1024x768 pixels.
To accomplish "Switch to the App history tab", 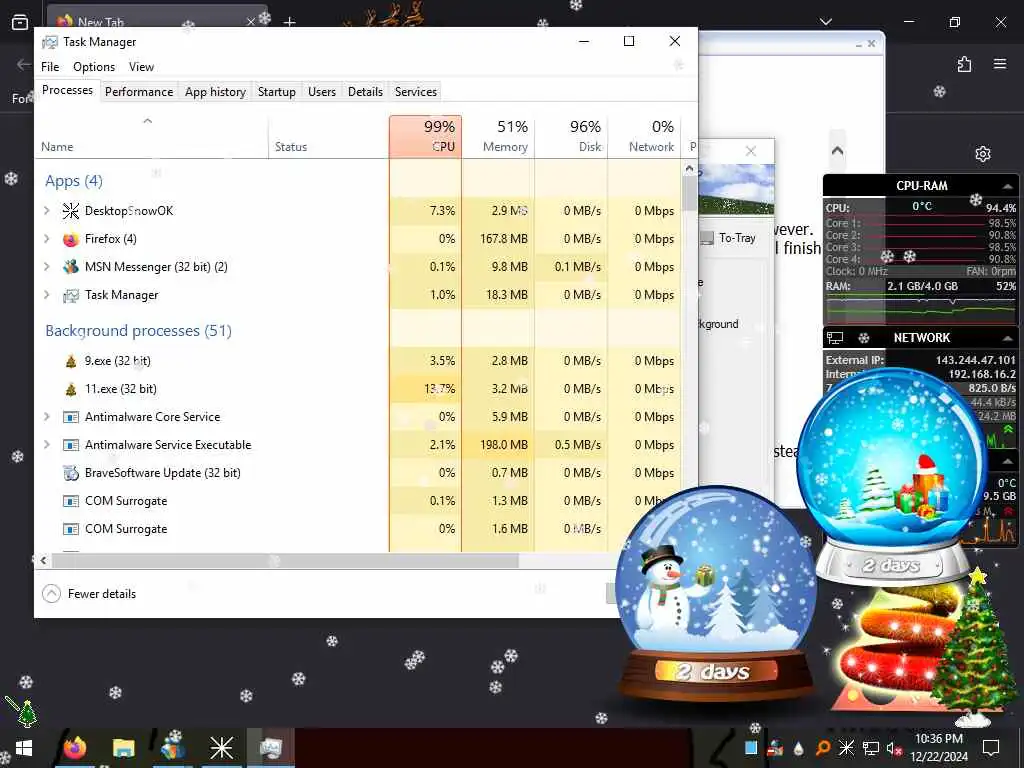I will point(216,91).
